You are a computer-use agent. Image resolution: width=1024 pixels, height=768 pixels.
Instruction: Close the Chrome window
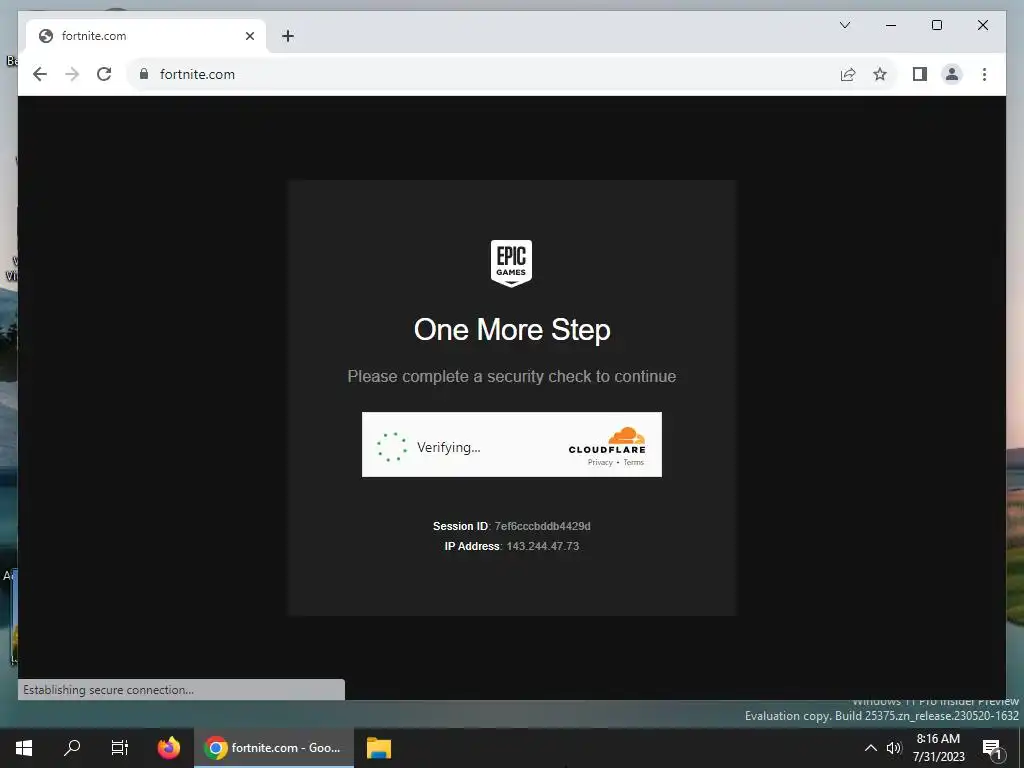982,25
